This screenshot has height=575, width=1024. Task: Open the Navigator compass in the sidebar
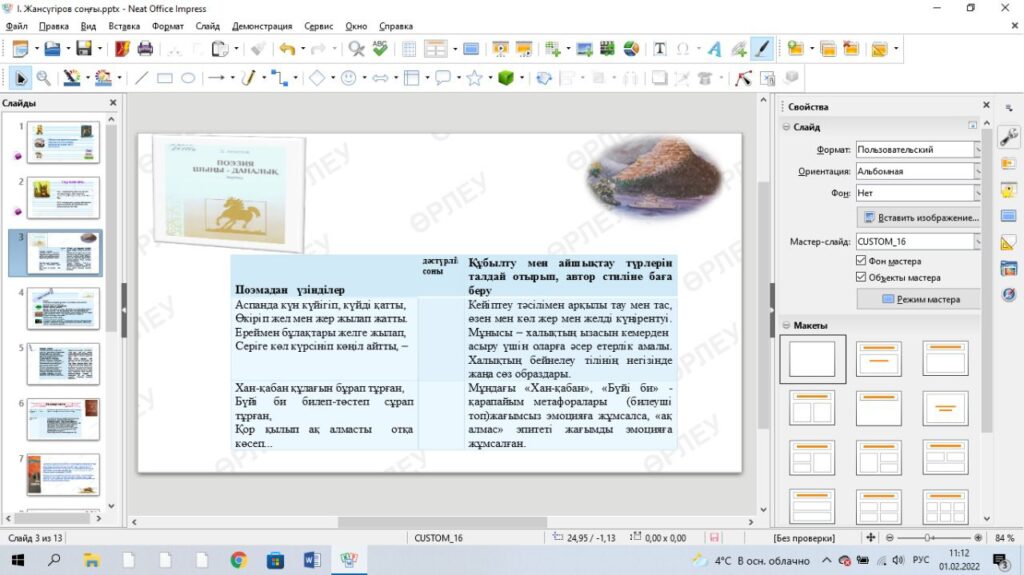[x=1008, y=294]
